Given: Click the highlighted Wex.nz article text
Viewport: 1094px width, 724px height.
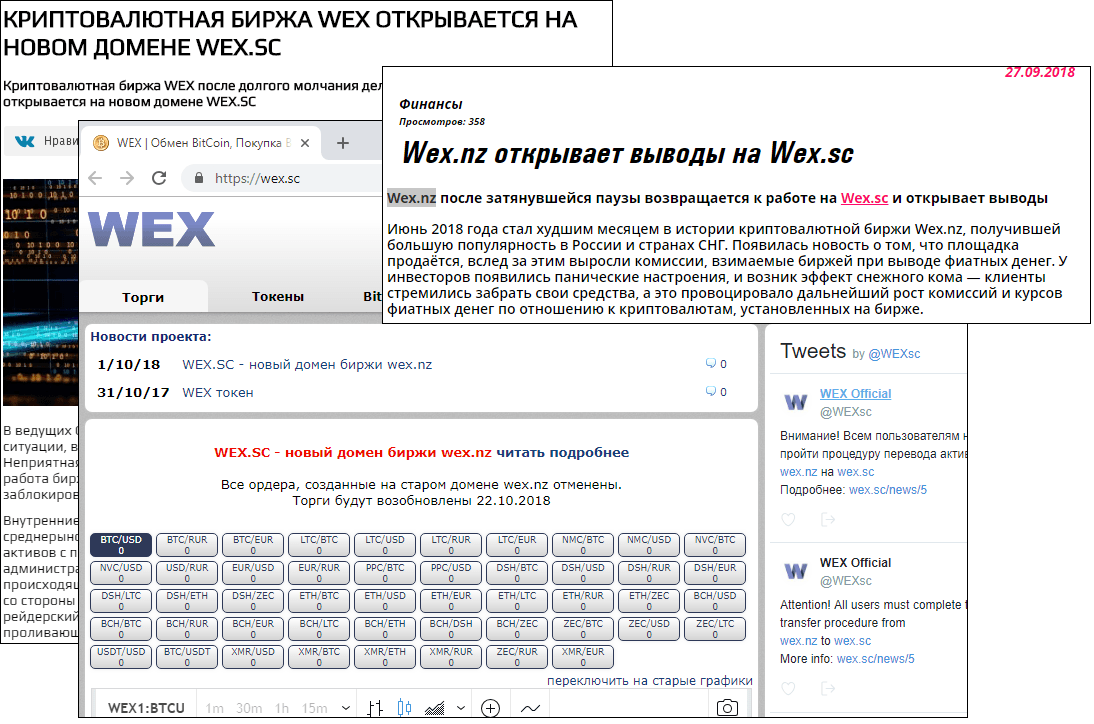Looking at the screenshot, I should [412, 198].
